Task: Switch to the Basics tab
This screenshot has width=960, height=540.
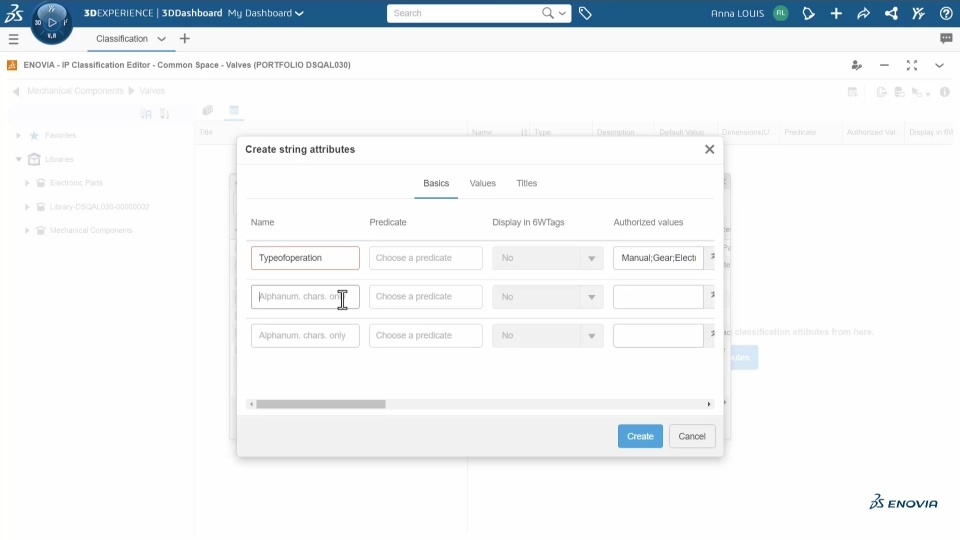Action: click(436, 183)
